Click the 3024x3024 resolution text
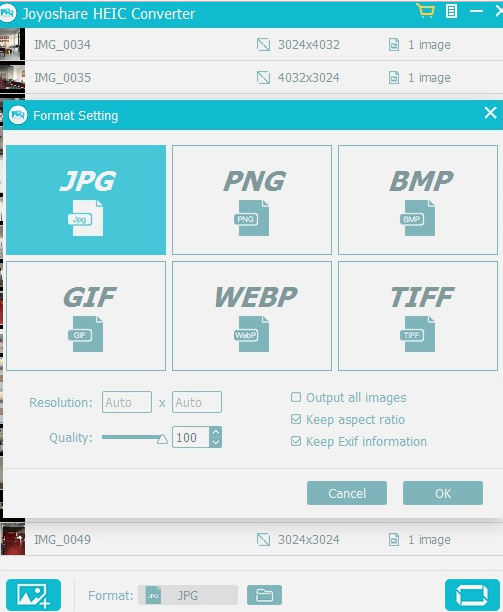The height and width of the screenshot is (612, 503). (x=309, y=539)
